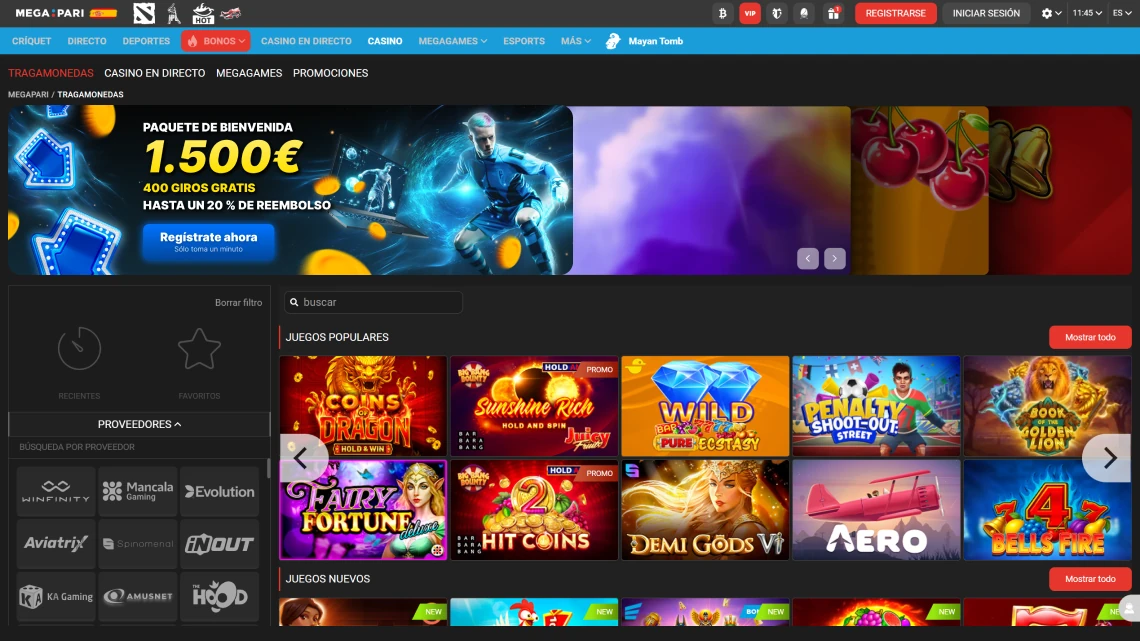Collapse the PROVEEDORES section
This screenshot has height=641, width=1140.
click(x=139, y=424)
